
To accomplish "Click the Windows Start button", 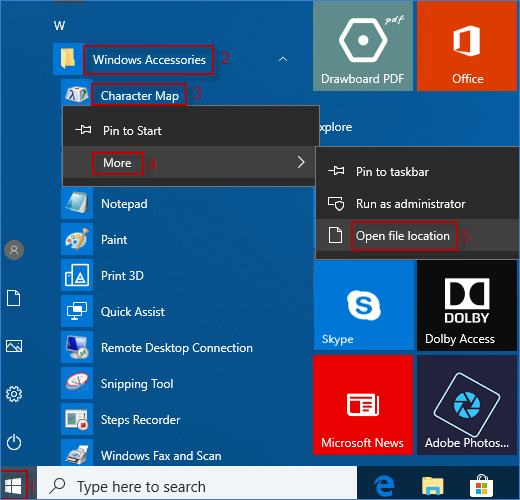I will click(x=13, y=485).
